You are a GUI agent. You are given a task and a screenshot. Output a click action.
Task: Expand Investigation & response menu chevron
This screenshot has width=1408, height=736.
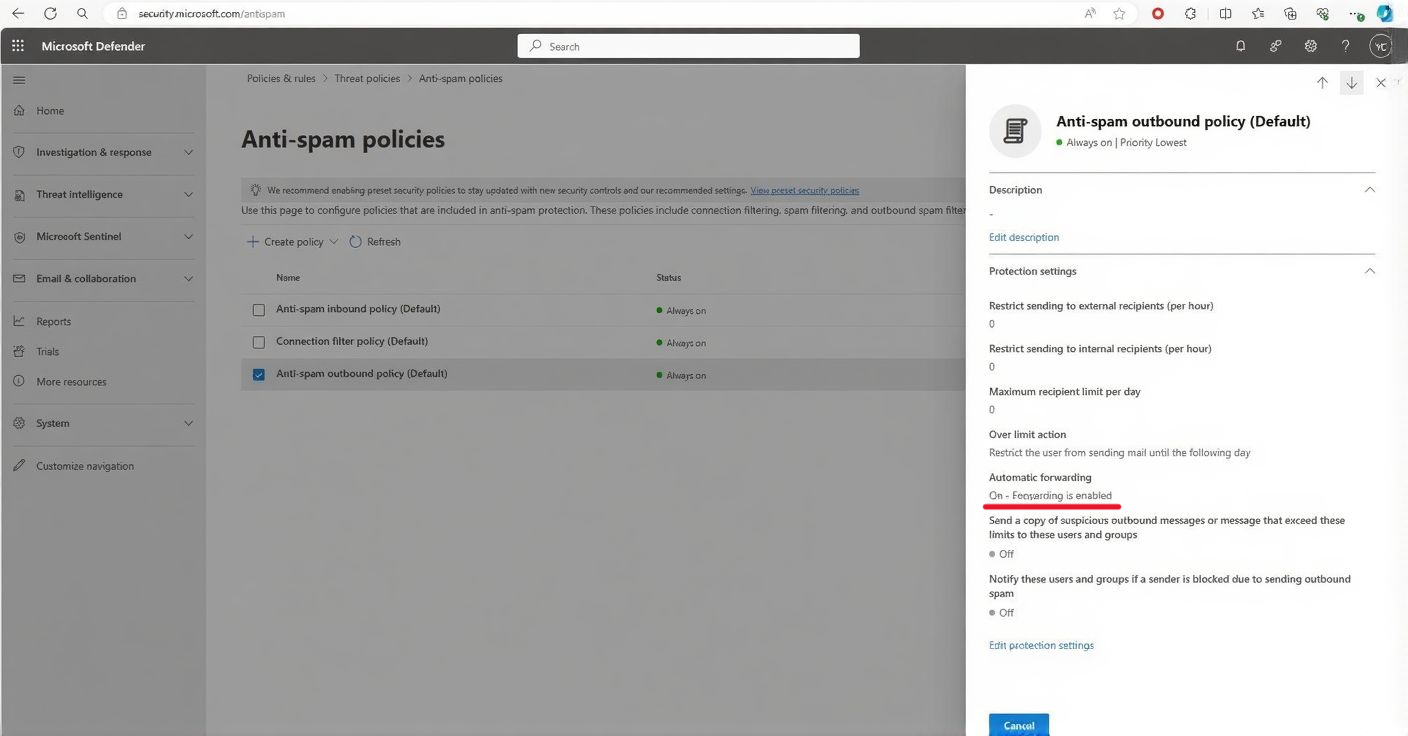(188, 152)
